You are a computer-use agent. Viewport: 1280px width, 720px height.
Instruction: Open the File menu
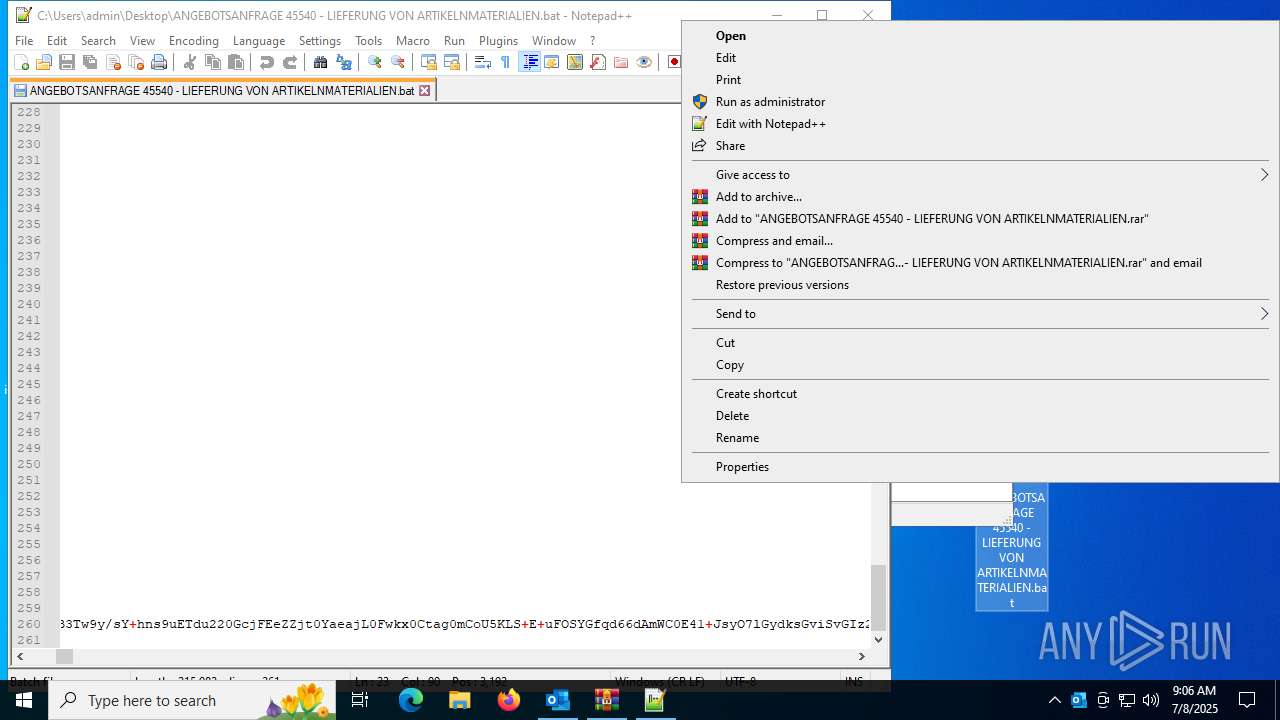[24, 41]
